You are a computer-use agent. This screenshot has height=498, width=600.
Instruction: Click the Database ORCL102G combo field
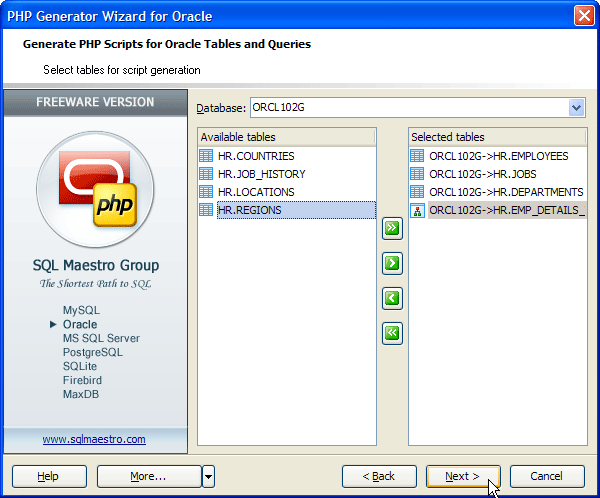click(x=418, y=108)
